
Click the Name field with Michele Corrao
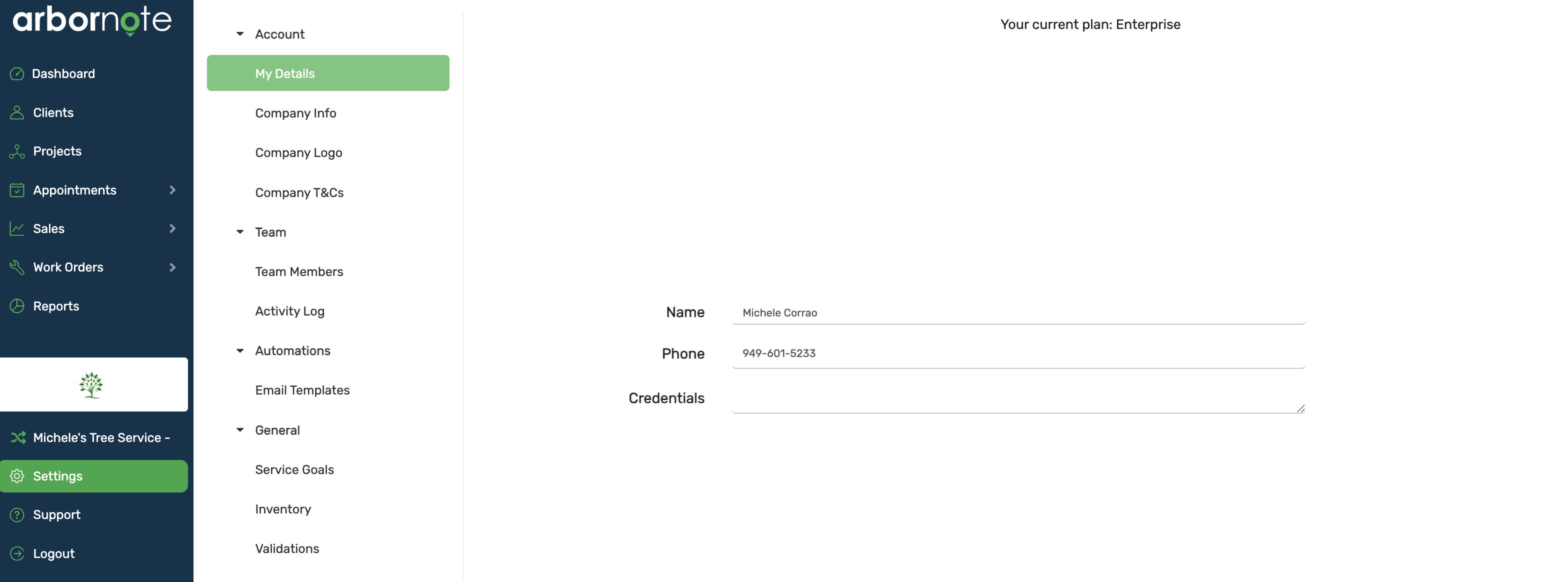click(x=1018, y=312)
